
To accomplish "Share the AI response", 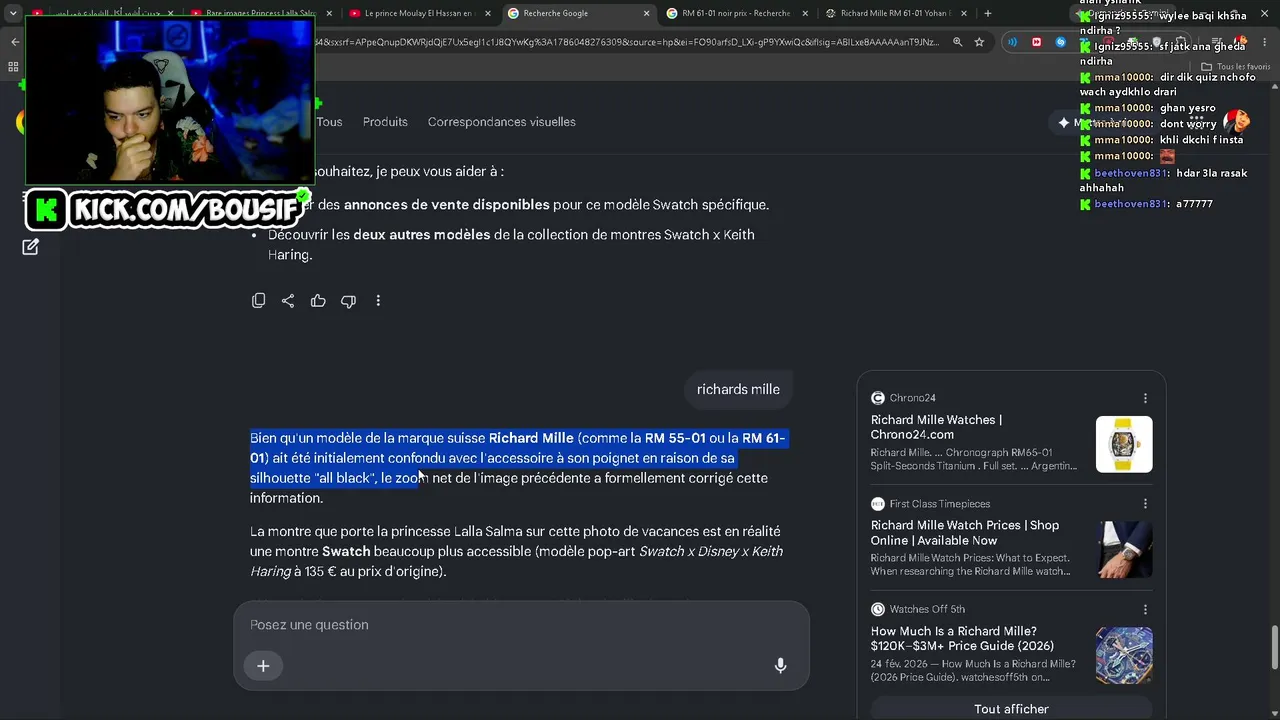I will [x=288, y=301].
